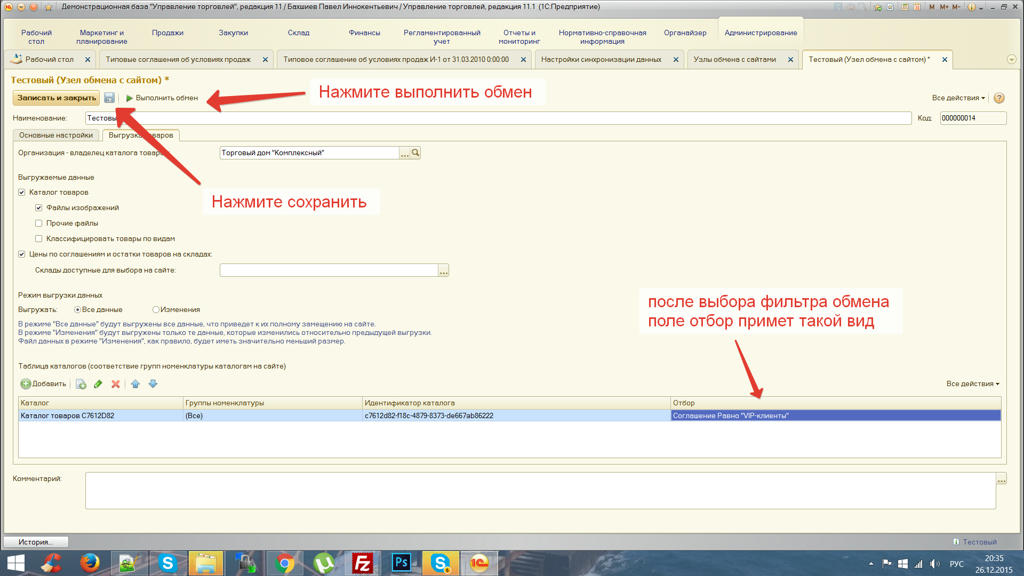Viewport: 1024px width, 576px height.
Task: Click the favorites star in the title bar
Action: [48, 7]
